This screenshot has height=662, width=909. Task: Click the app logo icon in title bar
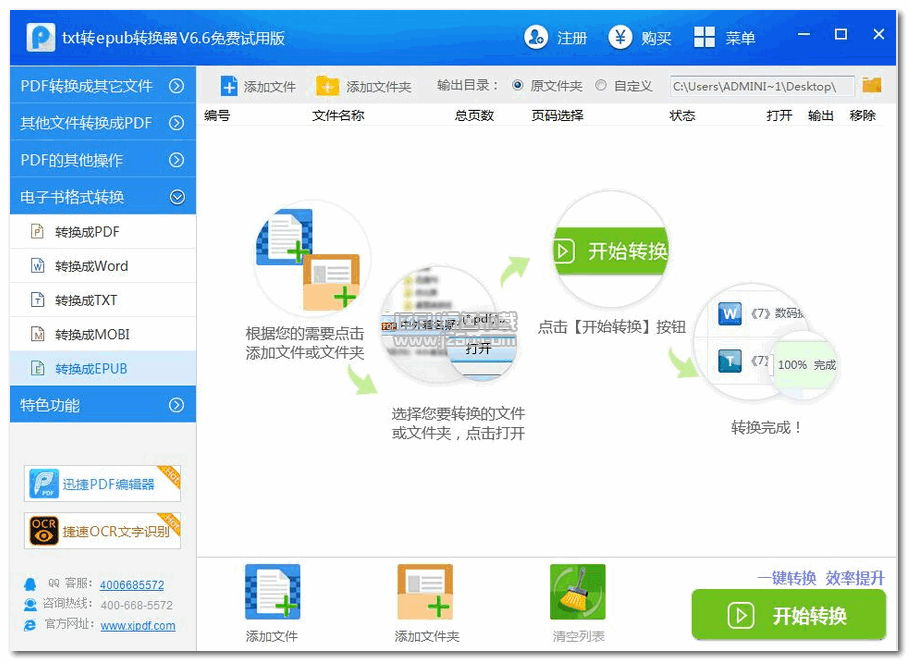tap(41, 38)
